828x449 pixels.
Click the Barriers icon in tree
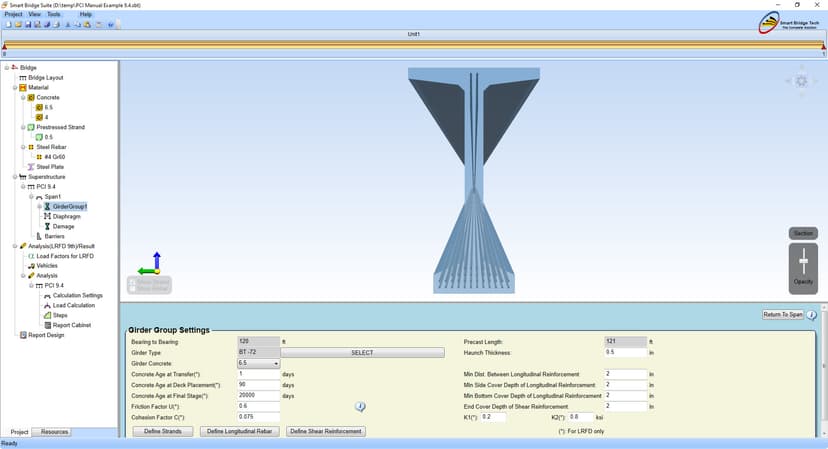click(x=39, y=236)
